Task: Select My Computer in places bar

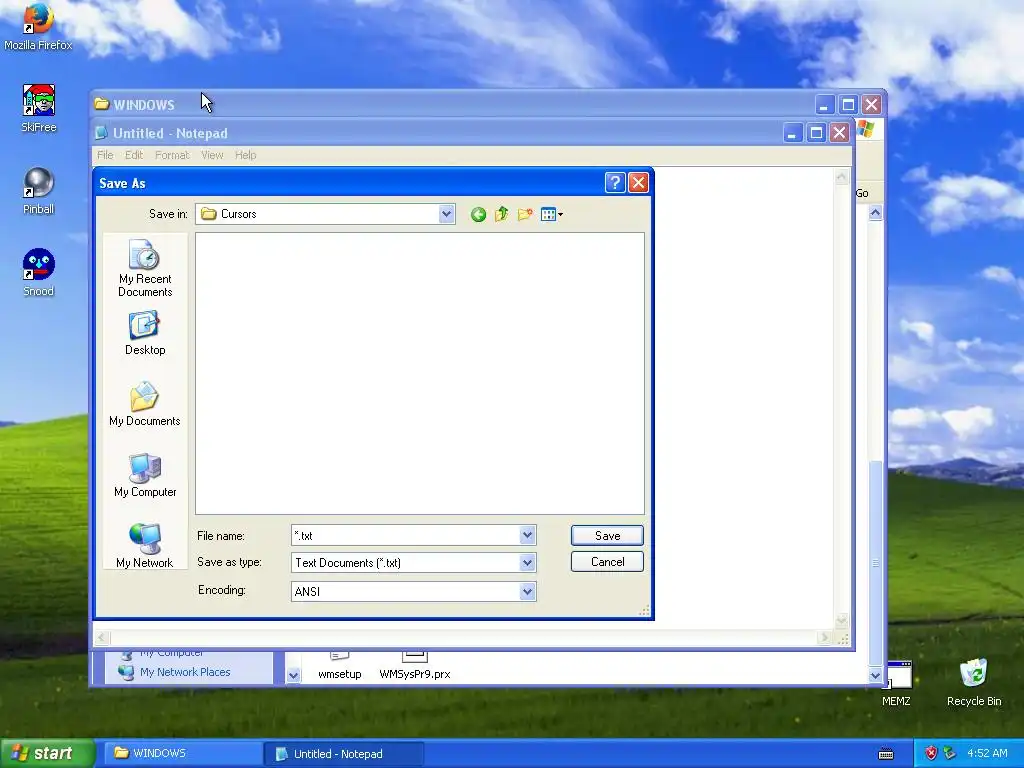Action: [145, 475]
